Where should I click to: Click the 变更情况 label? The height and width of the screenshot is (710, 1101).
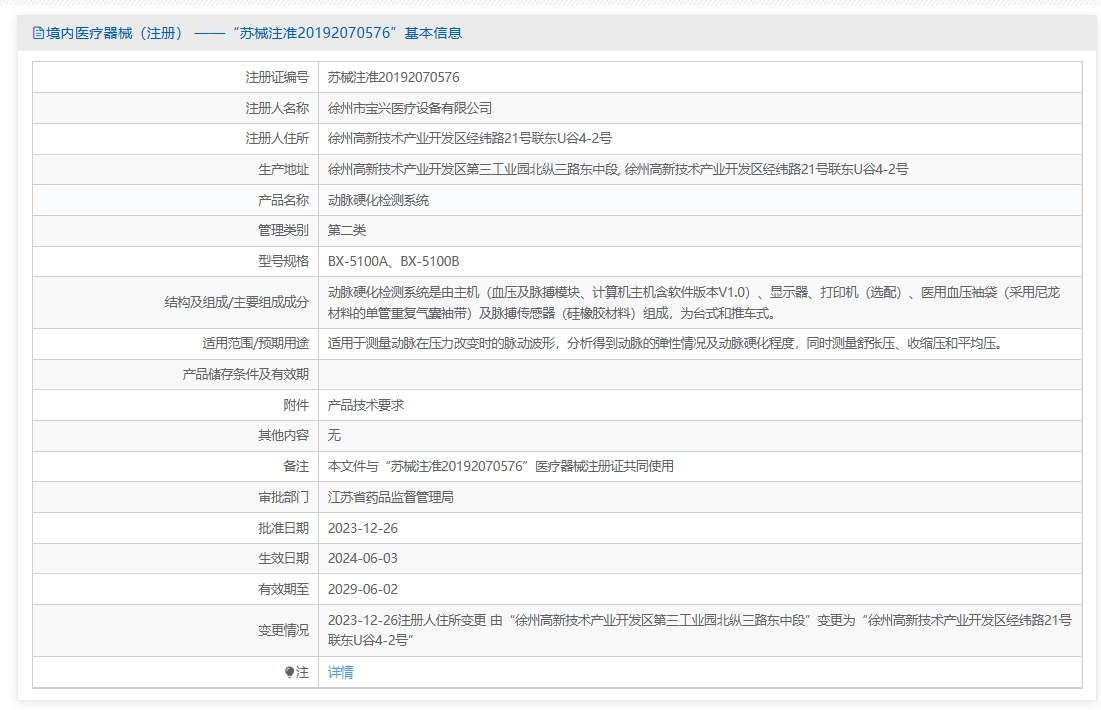pyautogui.click(x=283, y=630)
